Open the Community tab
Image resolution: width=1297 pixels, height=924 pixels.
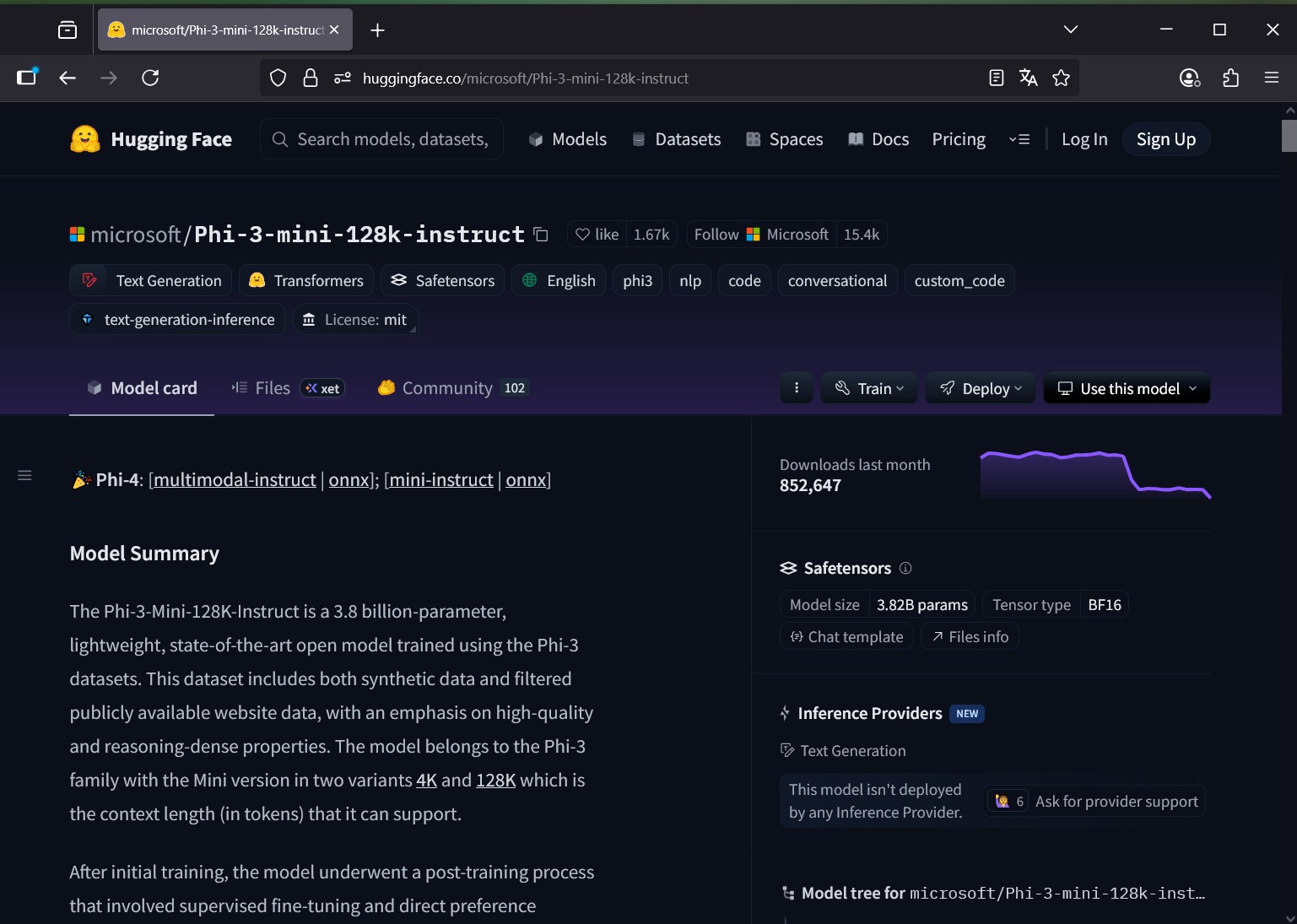(x=453, y=388)
